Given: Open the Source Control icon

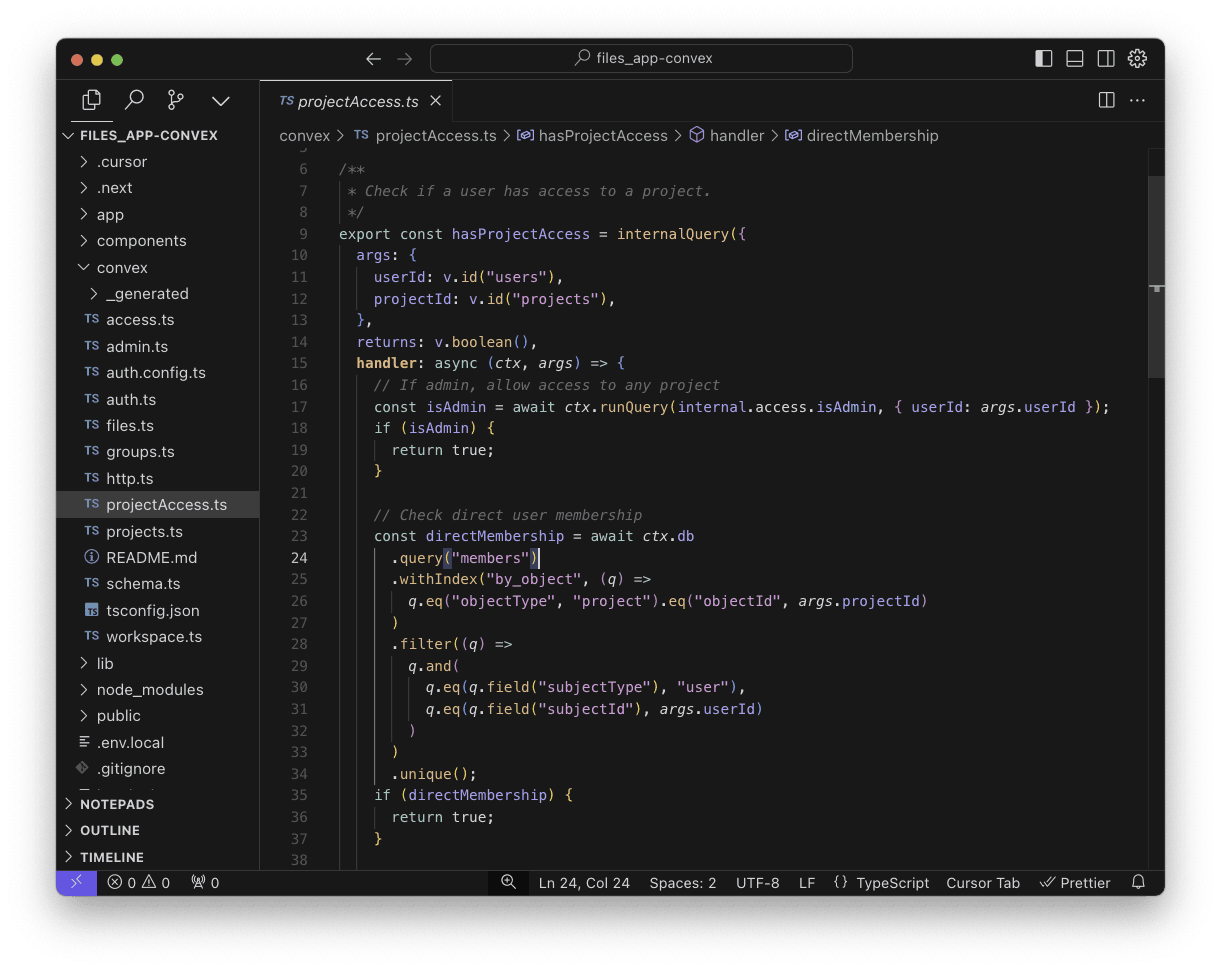Looking at the screenshot, I should pos(176,100).
